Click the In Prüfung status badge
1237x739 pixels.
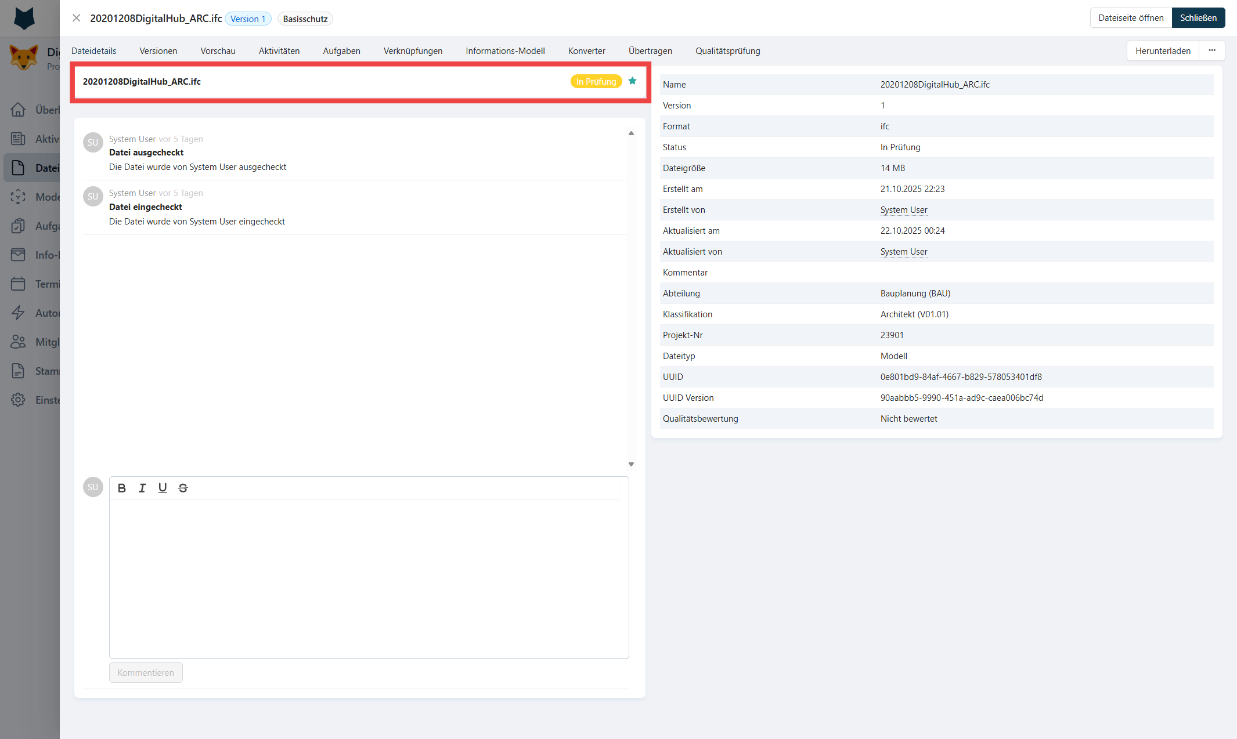point(596,81)
